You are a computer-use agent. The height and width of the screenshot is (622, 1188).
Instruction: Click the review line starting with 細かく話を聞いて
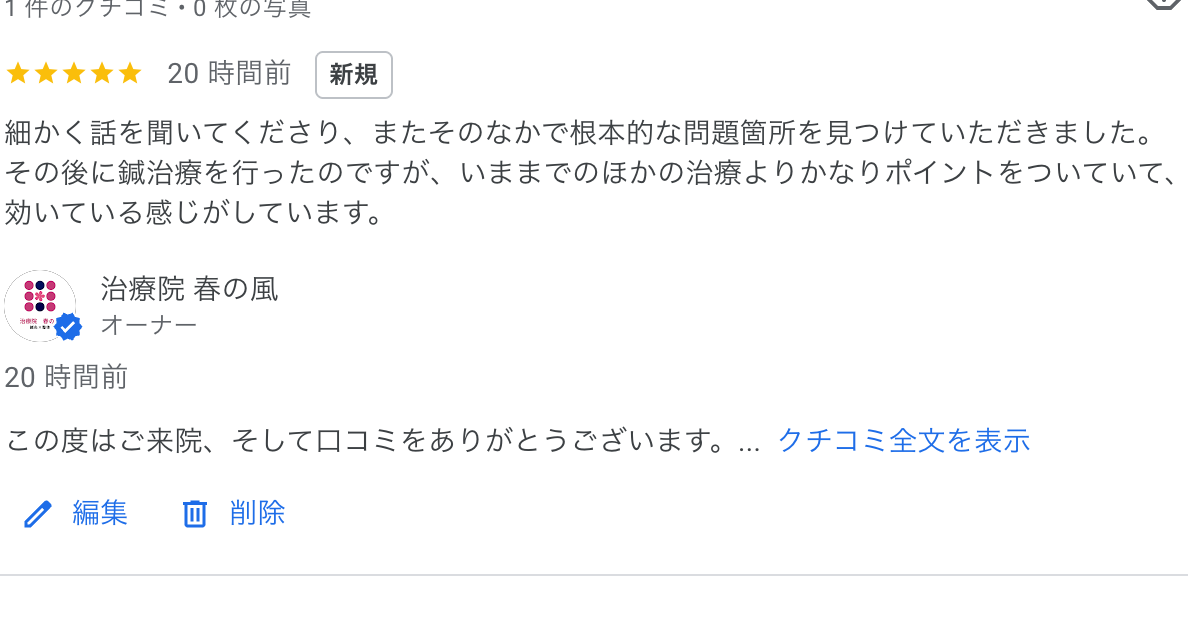click(580, 132)
